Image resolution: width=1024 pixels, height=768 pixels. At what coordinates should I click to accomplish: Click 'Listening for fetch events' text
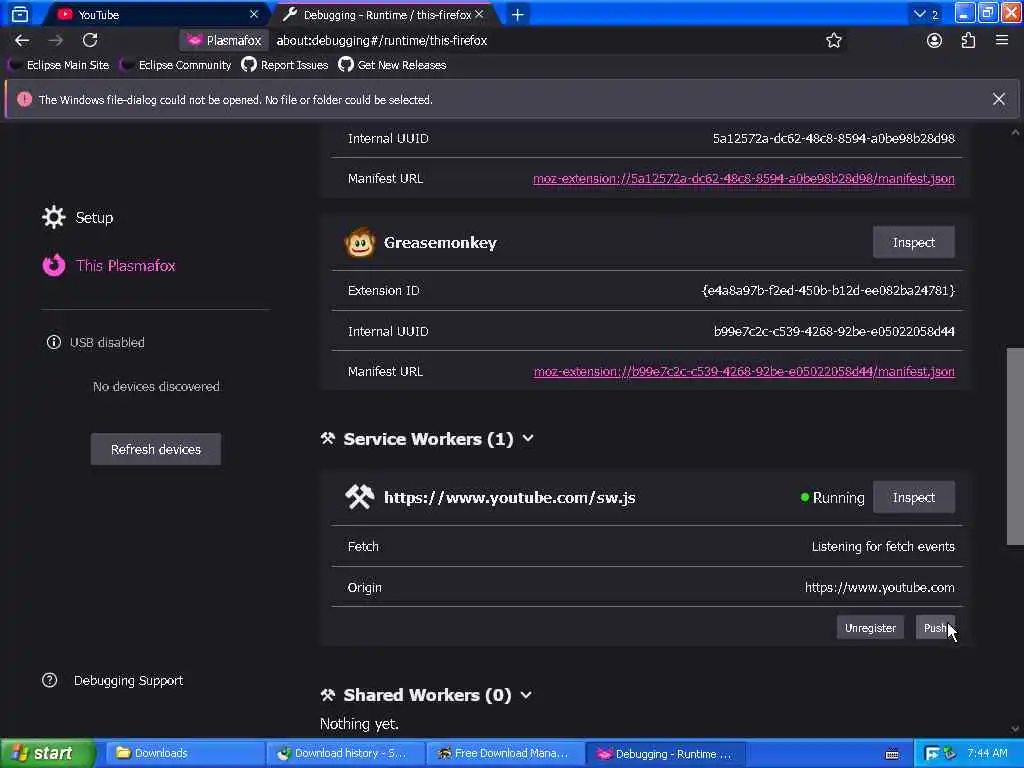(883, 547)
